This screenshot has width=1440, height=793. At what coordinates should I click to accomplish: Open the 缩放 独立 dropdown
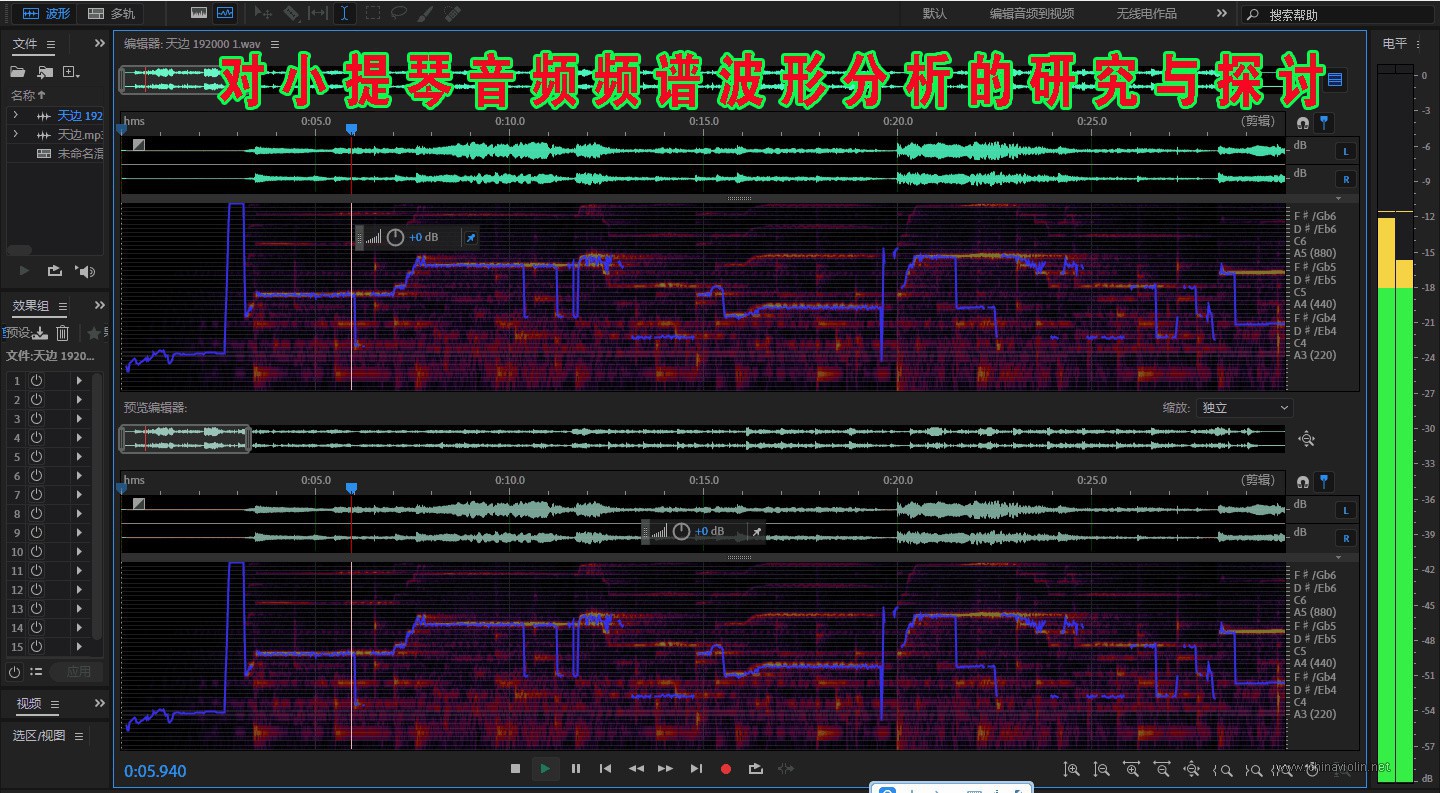click(1244, 408)
